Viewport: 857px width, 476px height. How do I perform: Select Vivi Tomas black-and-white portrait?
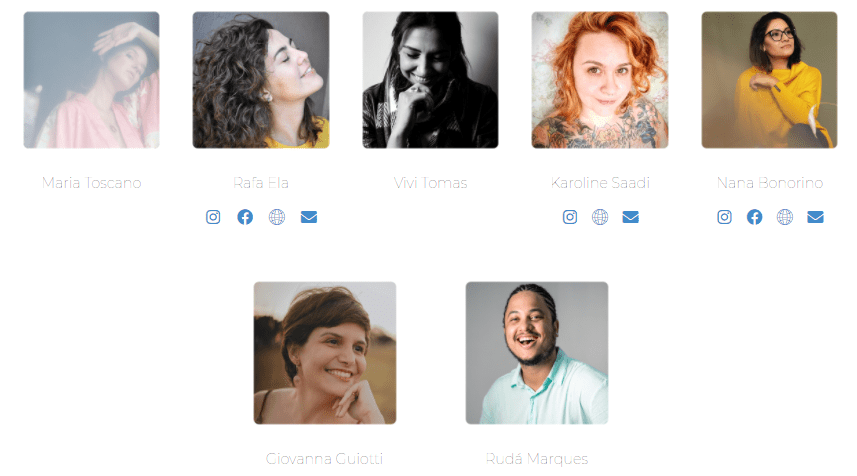point(431,80)
